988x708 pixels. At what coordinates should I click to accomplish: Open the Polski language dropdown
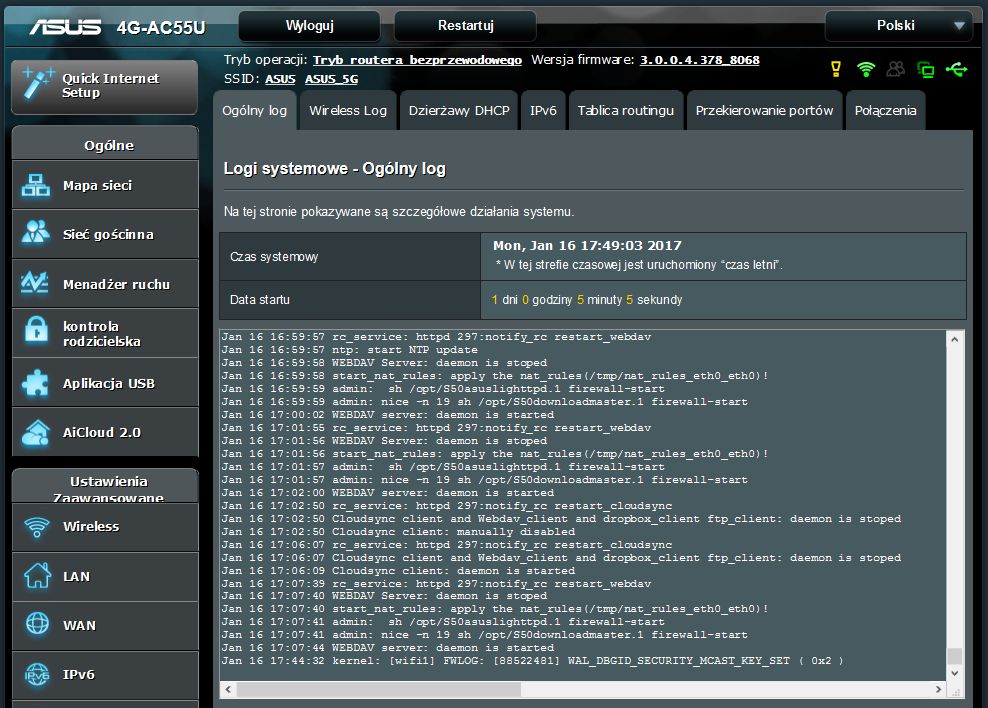899,26
